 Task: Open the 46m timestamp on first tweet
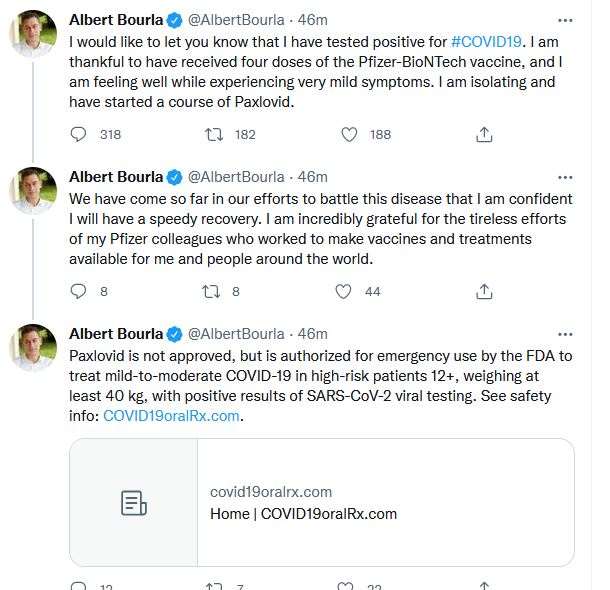[x=313, y=20]
